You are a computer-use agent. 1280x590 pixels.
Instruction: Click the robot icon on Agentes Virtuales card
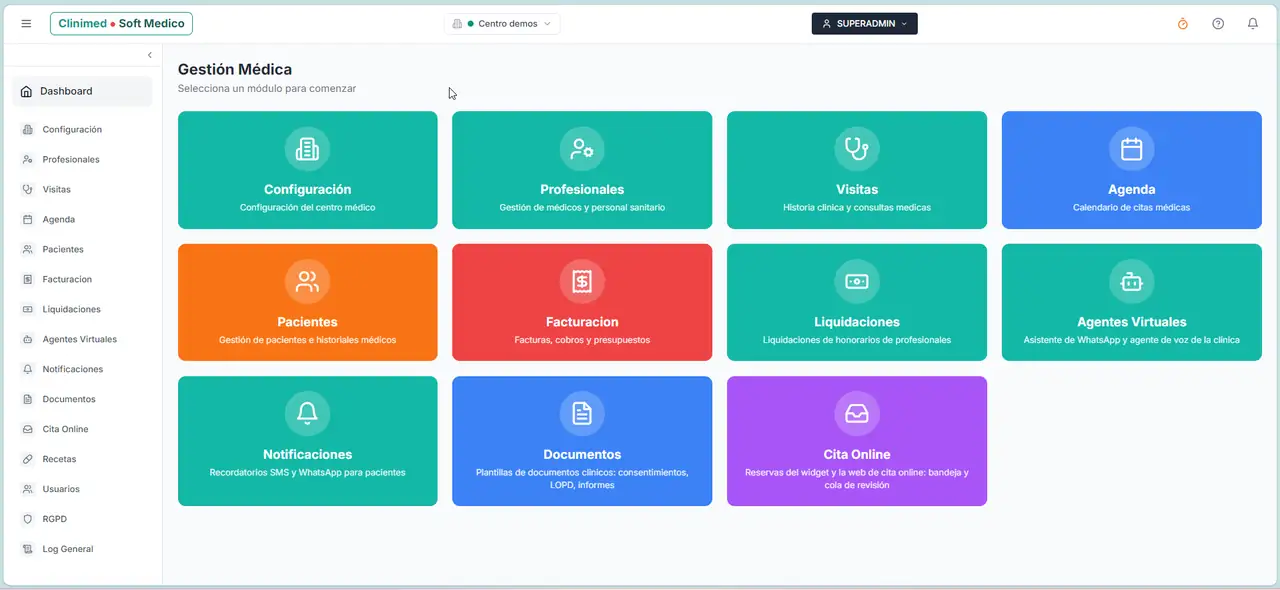(x=1131, y=282)
